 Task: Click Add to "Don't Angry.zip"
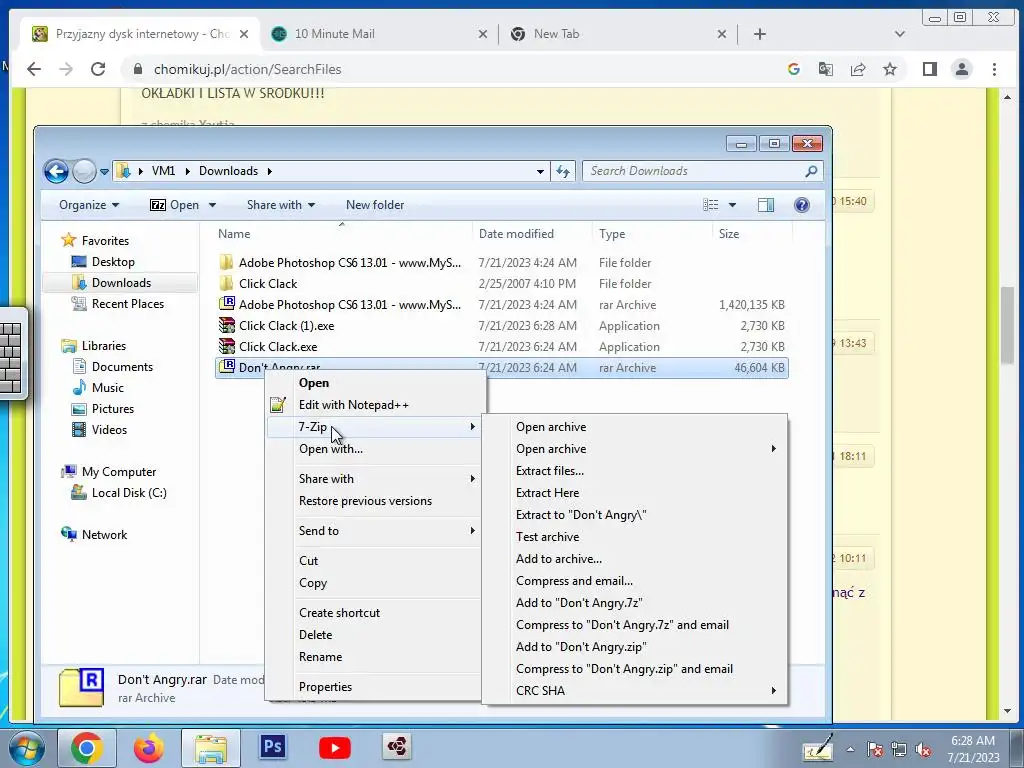(x=581, y=647)
